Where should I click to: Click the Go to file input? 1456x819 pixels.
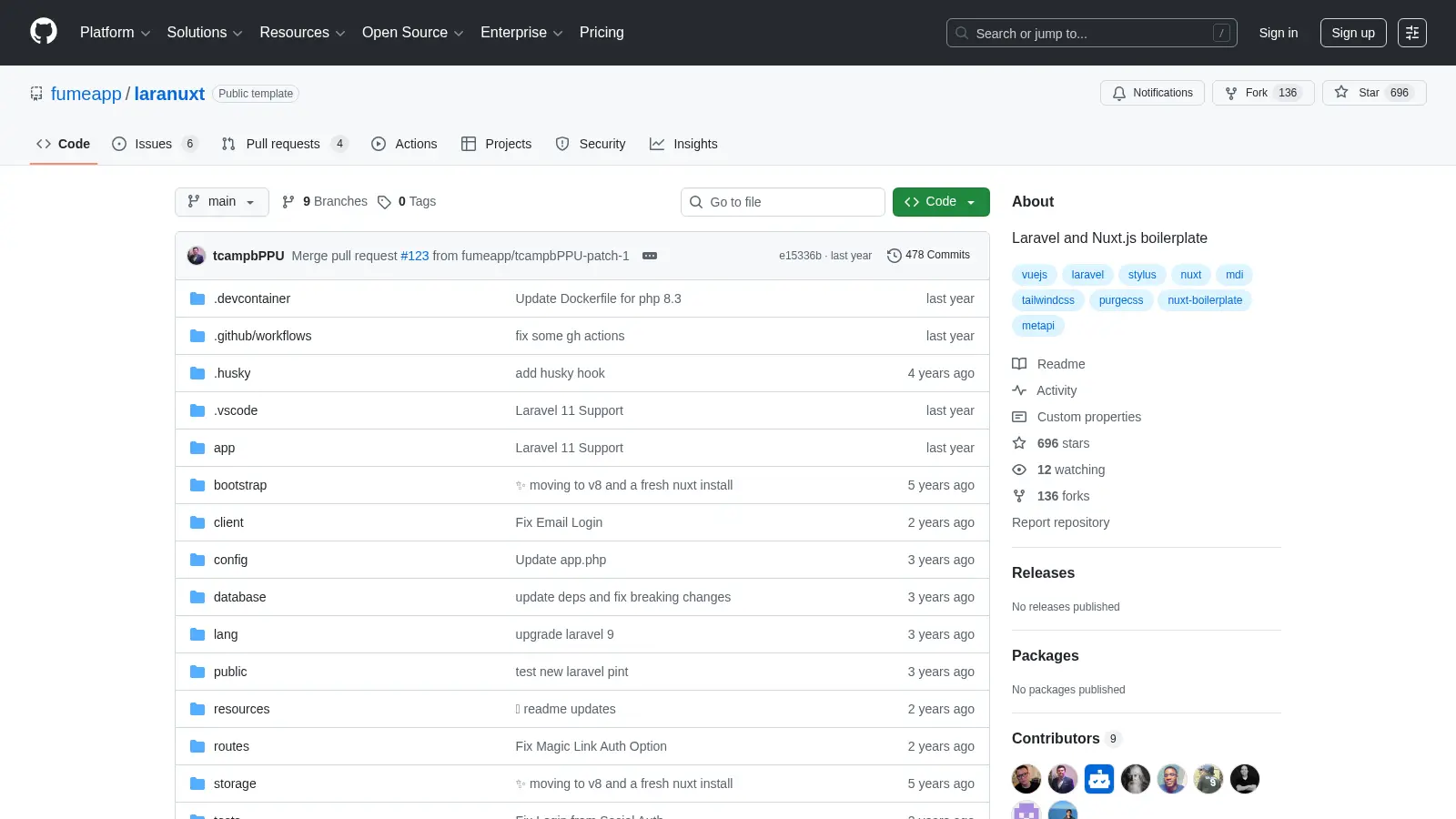click(x=783, y=202)
